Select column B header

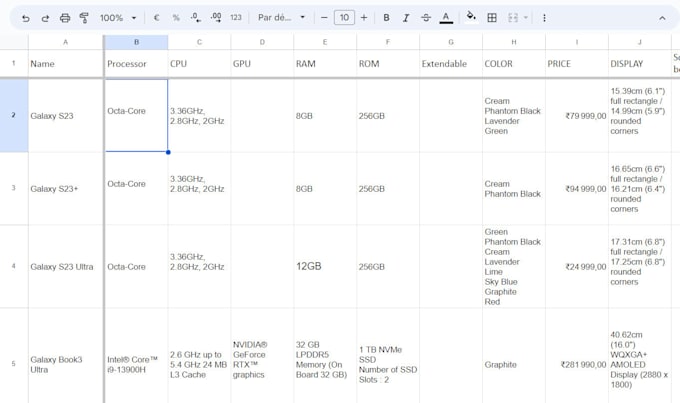pyautogui.click(x=136, y=42)
